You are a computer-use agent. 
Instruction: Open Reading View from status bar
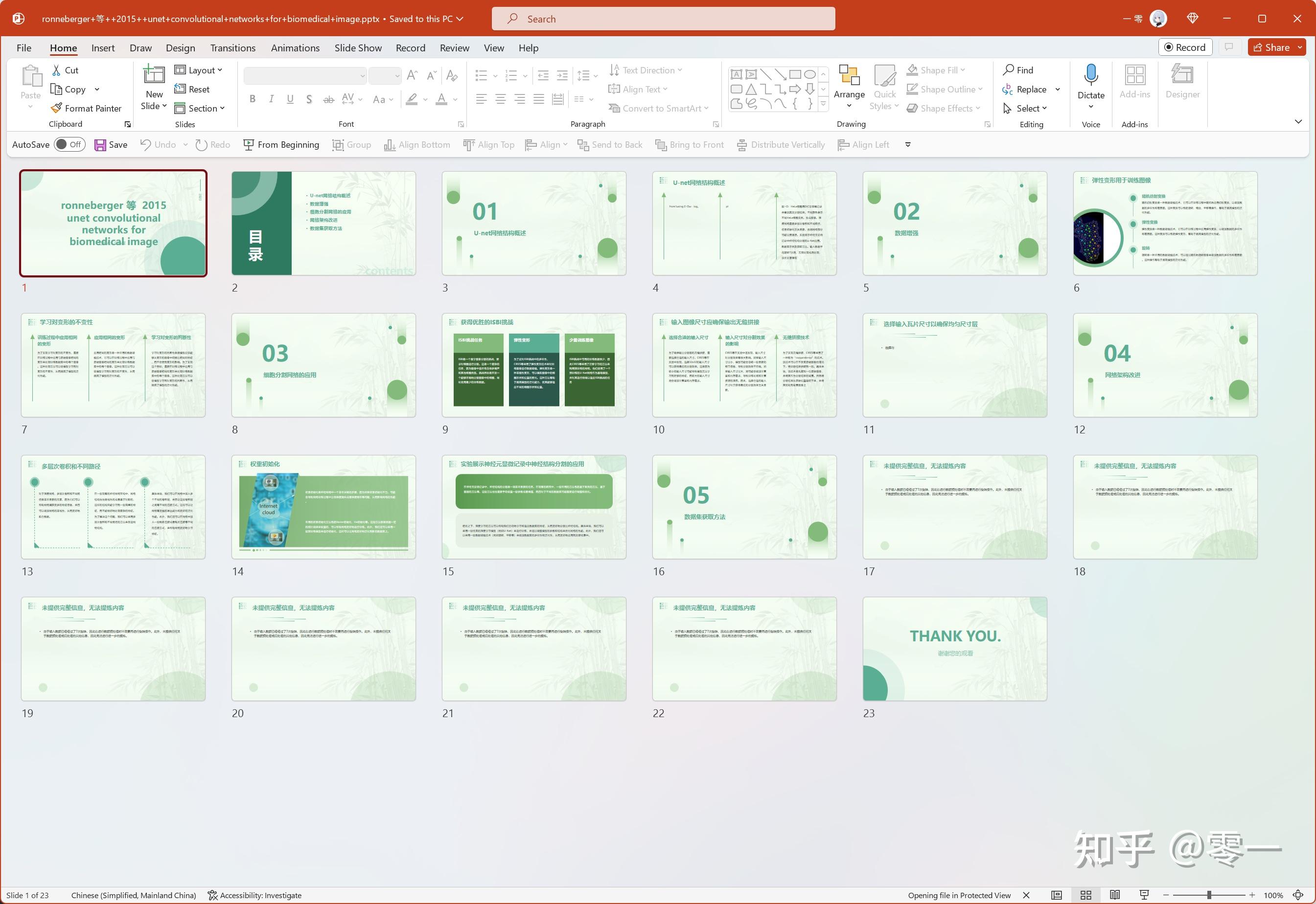[1114, 895]
